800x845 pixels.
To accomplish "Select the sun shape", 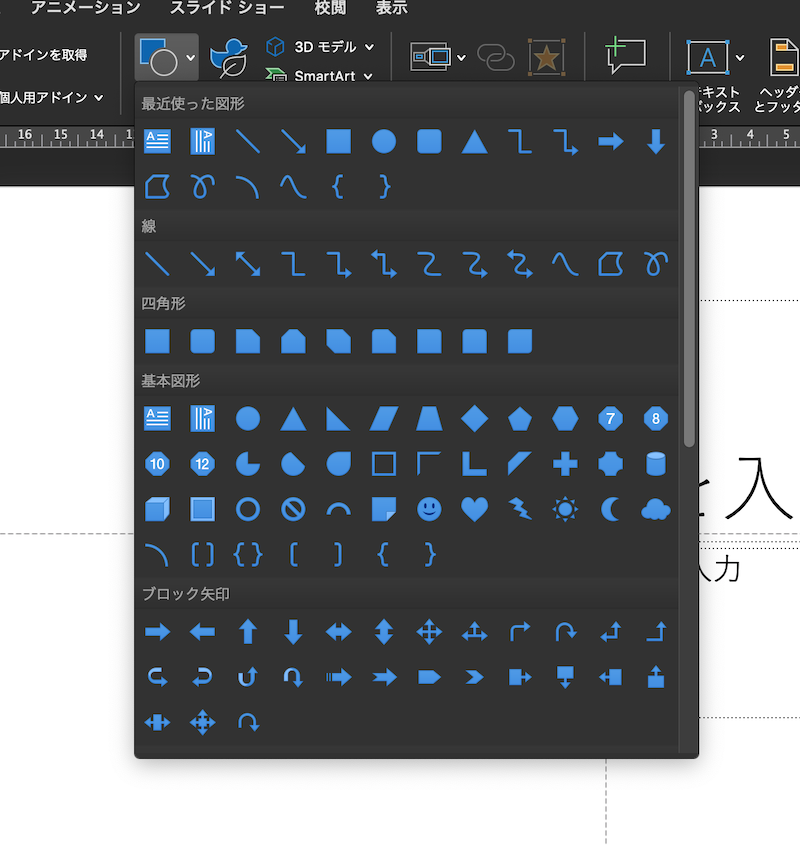I will tap(565, 510).
